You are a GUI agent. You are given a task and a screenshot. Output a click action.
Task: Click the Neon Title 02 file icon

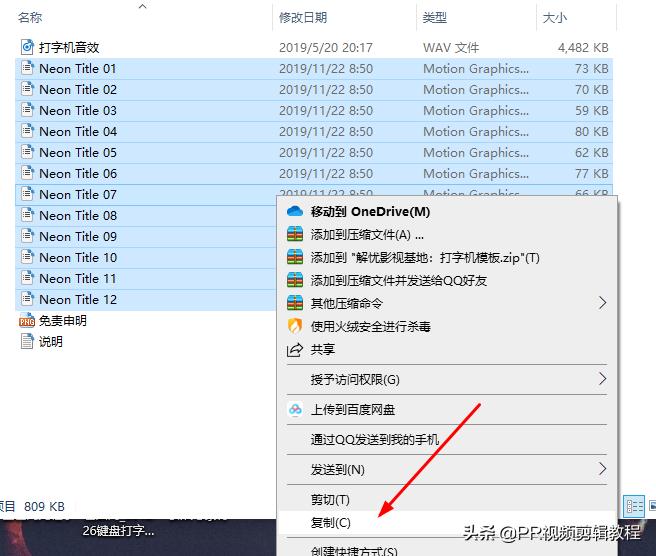(27, 89)
